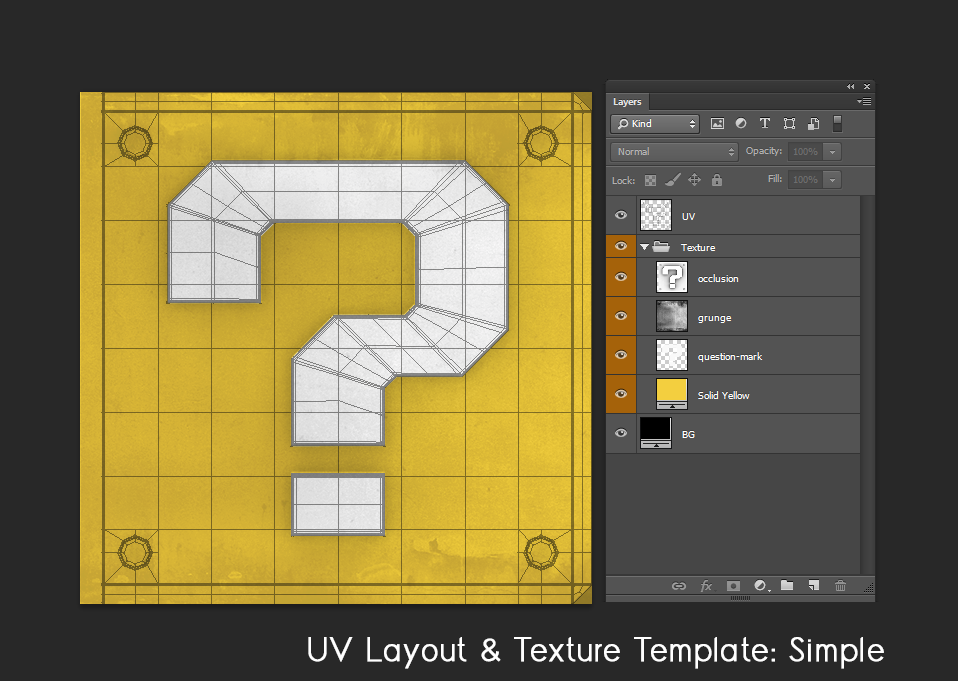Select the Texture group name
958x681 pixels.
pos(698,247)
